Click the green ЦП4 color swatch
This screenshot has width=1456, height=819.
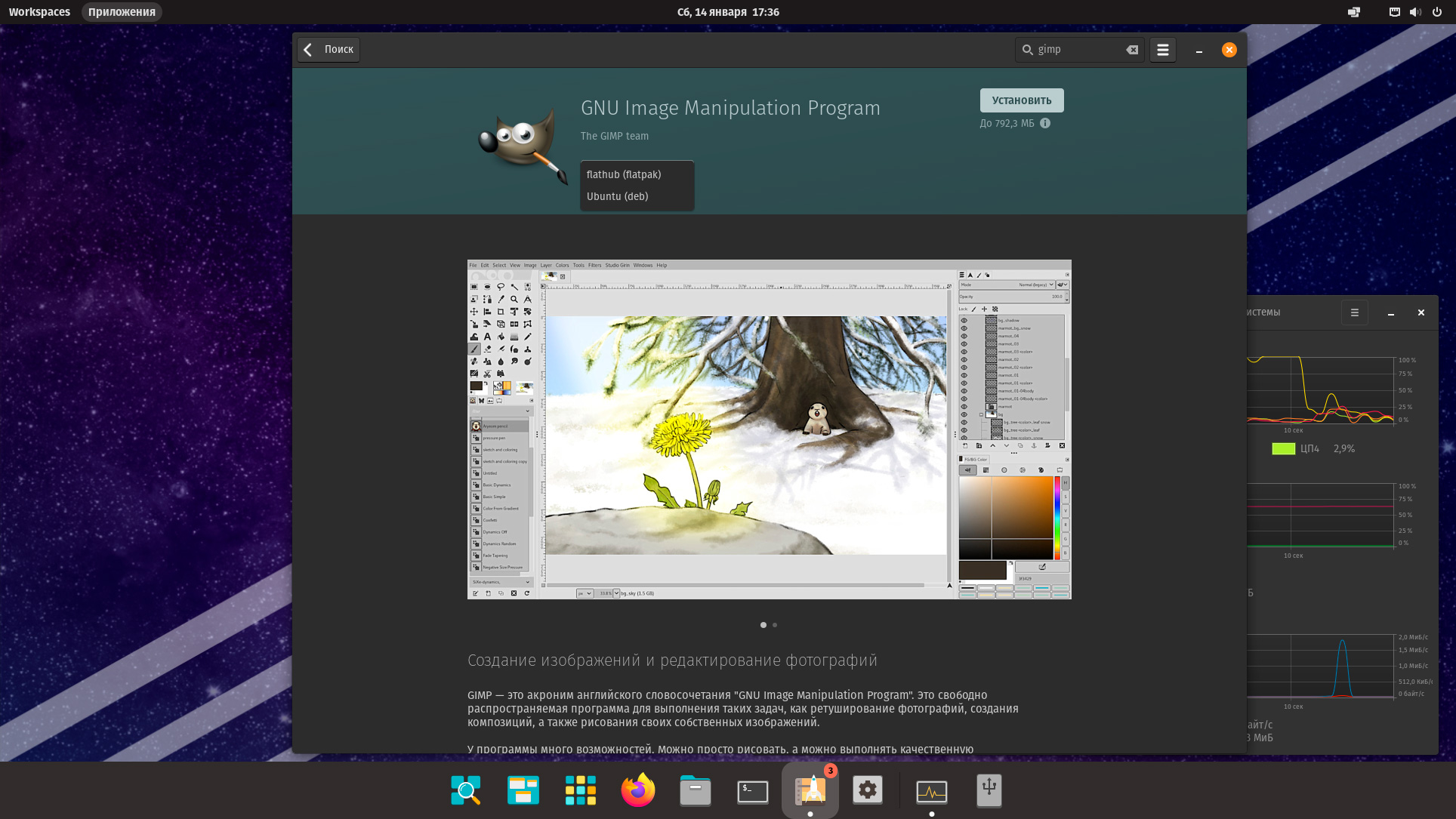(x=1283, y=448)
